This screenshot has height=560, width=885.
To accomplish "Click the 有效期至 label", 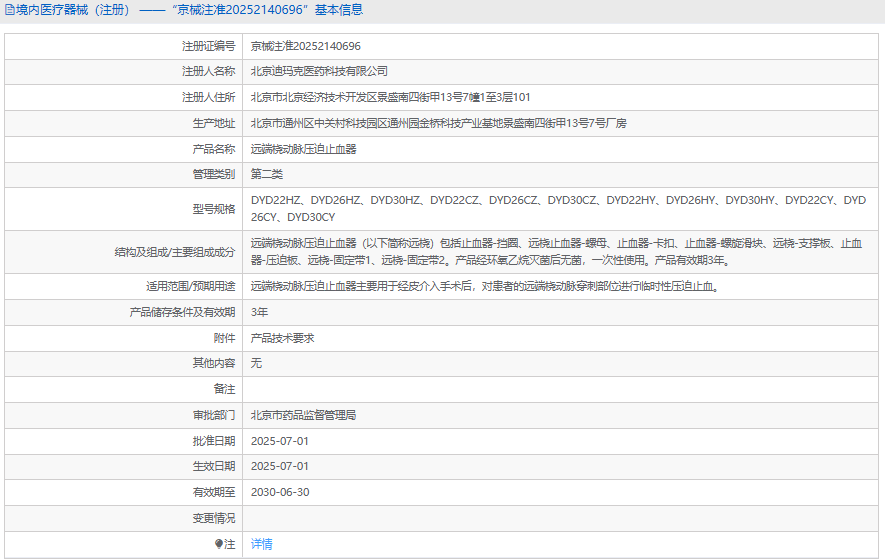I will click(214, 492).
